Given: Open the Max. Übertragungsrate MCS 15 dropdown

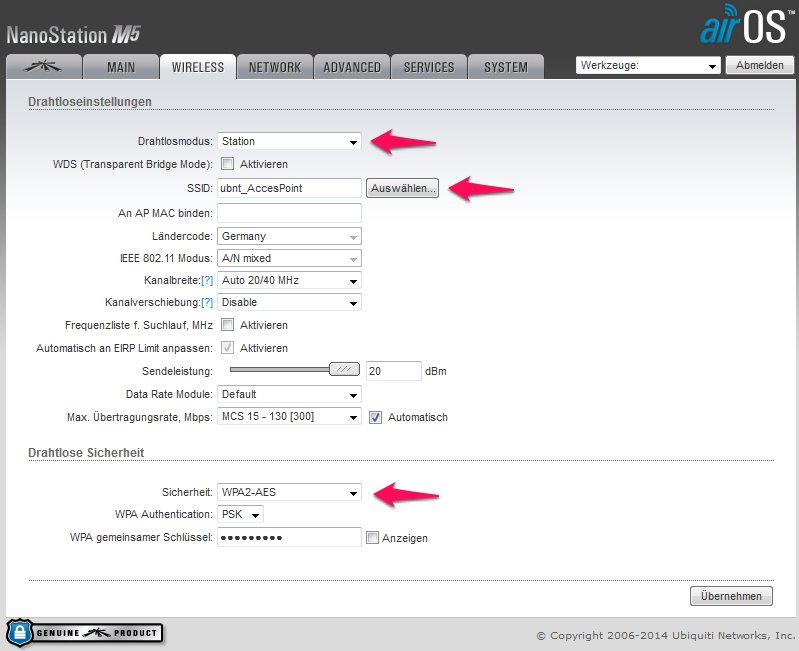Looking at the screenshot, I should pos(289,416).
